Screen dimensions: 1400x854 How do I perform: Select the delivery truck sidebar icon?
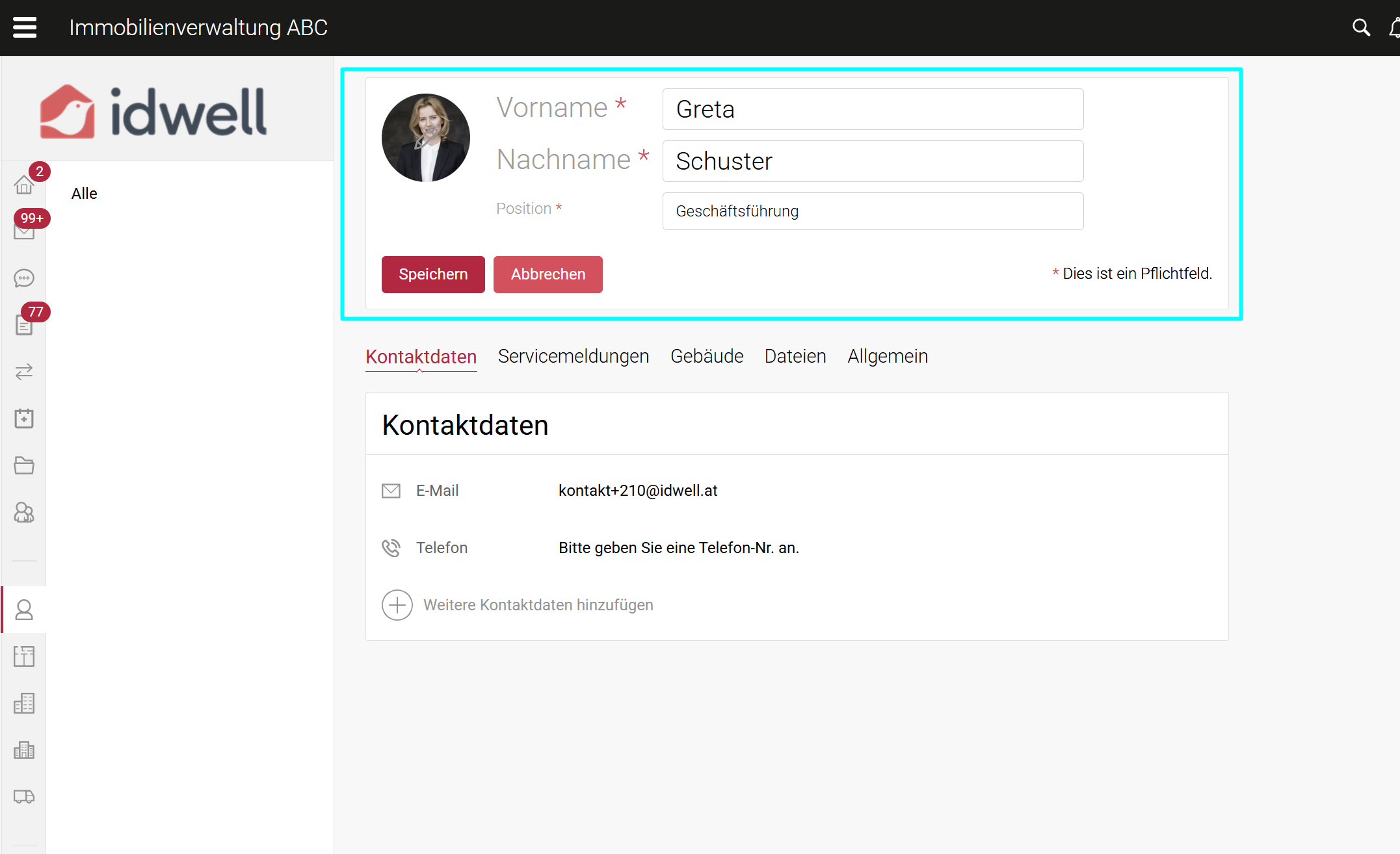(24, 796)
